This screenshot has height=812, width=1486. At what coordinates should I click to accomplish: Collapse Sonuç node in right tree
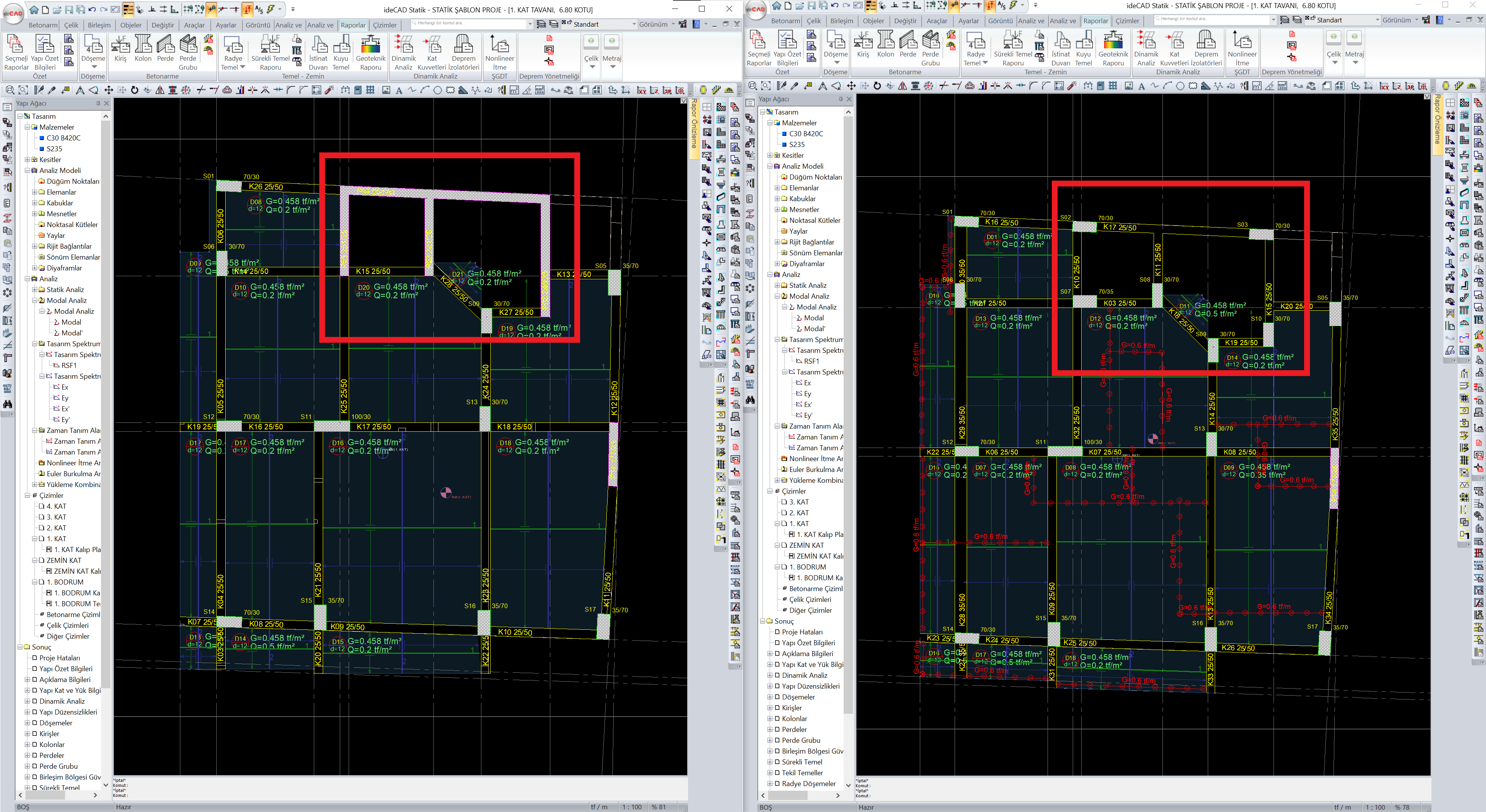pos(762,621)
